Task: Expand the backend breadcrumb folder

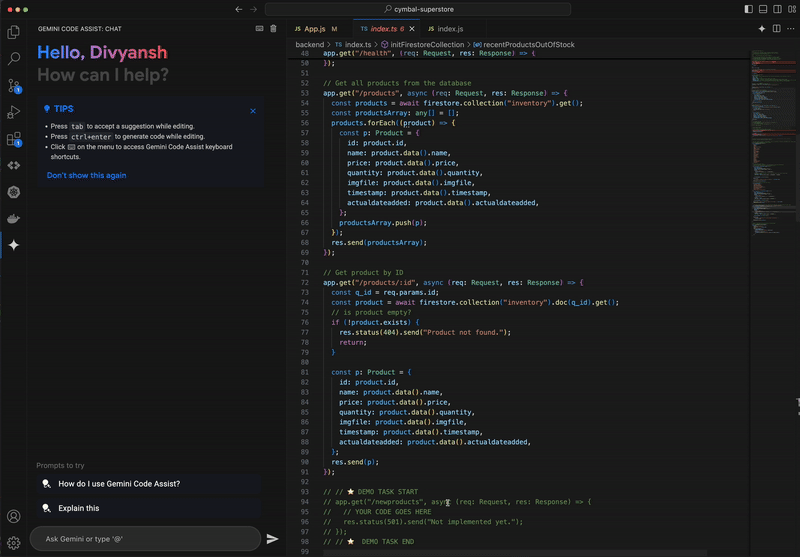Action: [309, 45]
